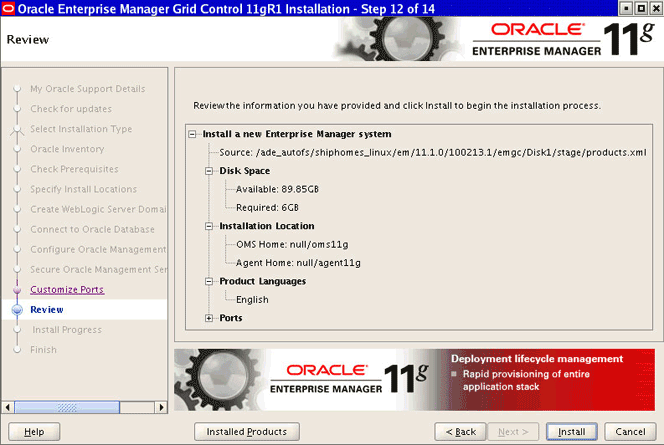Click the Installation Location label

click(267, 226)
